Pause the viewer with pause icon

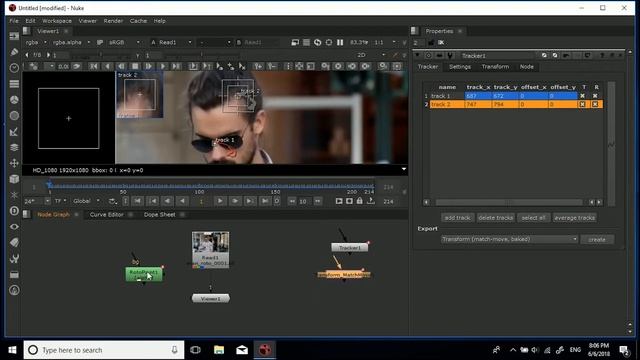pyautogui.click(x=340, y=42)
